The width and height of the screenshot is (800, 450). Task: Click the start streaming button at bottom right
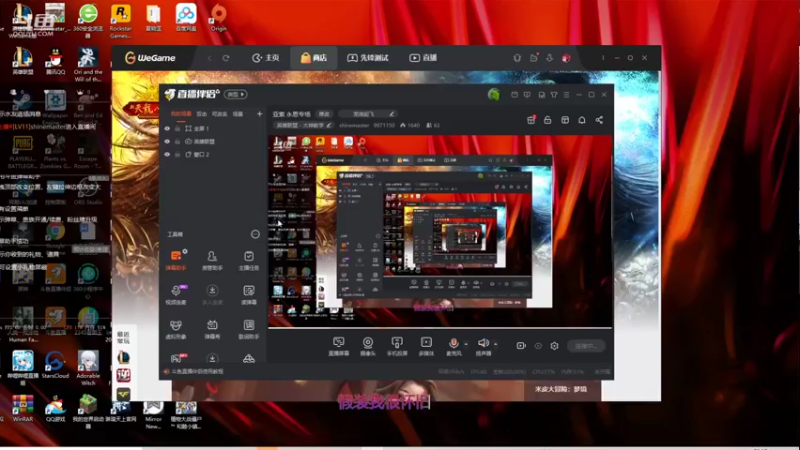click(586, 346)
